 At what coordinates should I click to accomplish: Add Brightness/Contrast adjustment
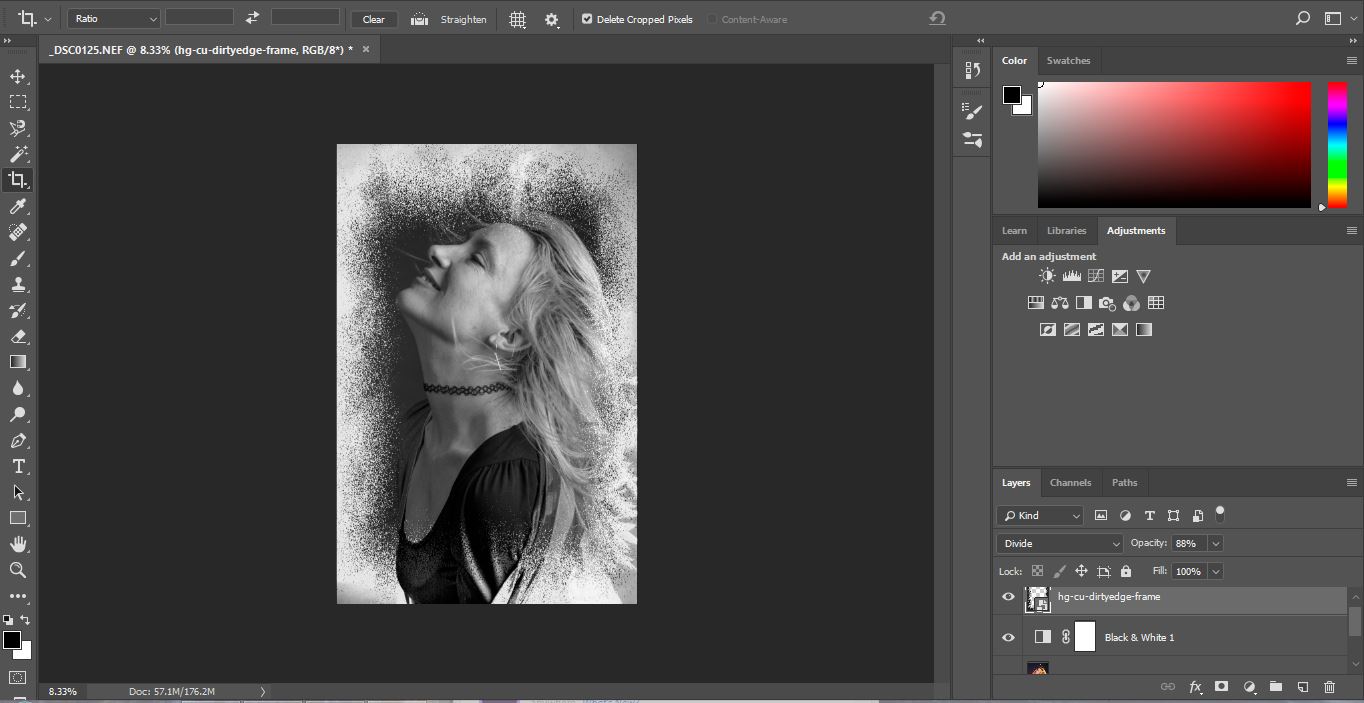(x=1047, y=276)
